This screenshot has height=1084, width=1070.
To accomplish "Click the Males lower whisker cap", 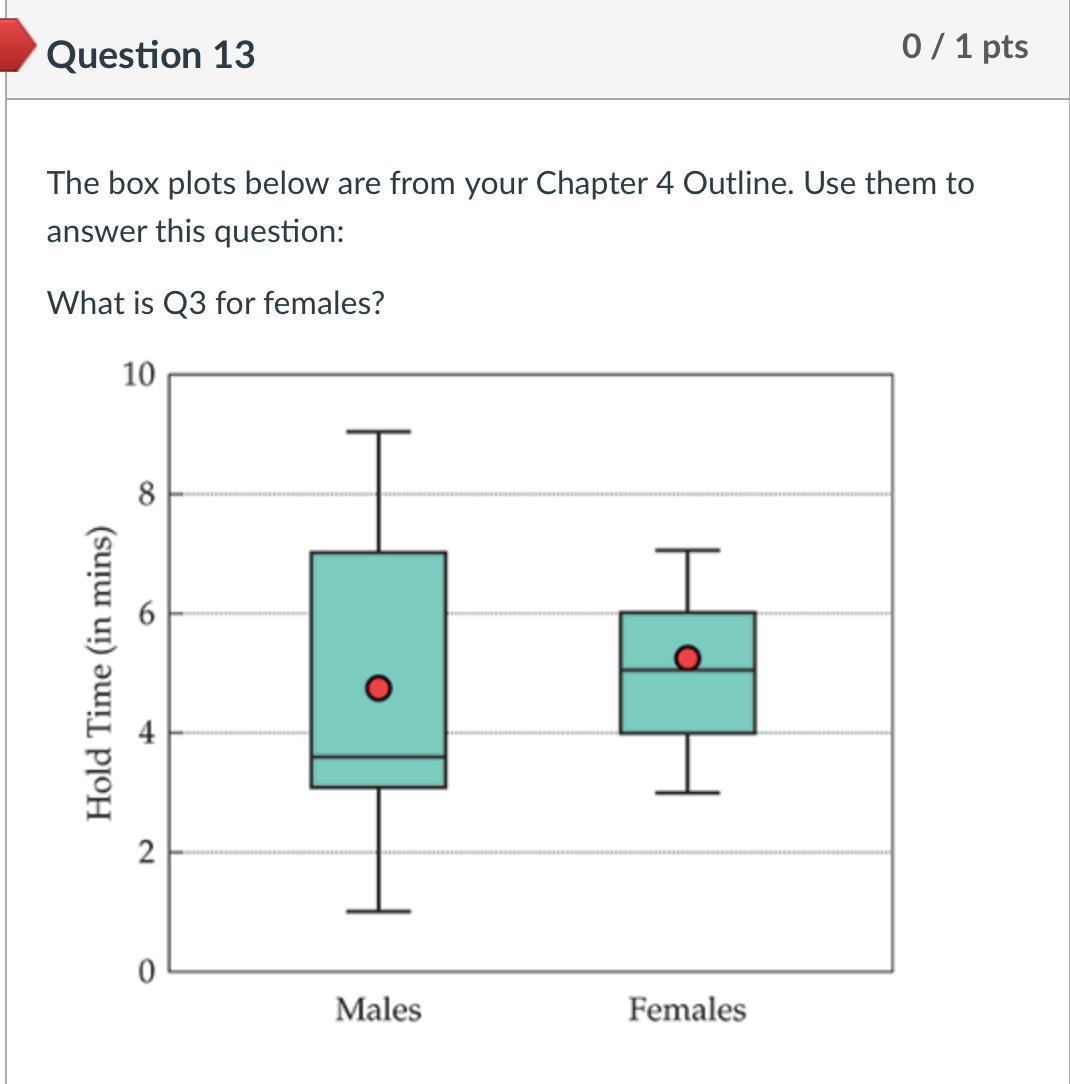I will 379,911.
